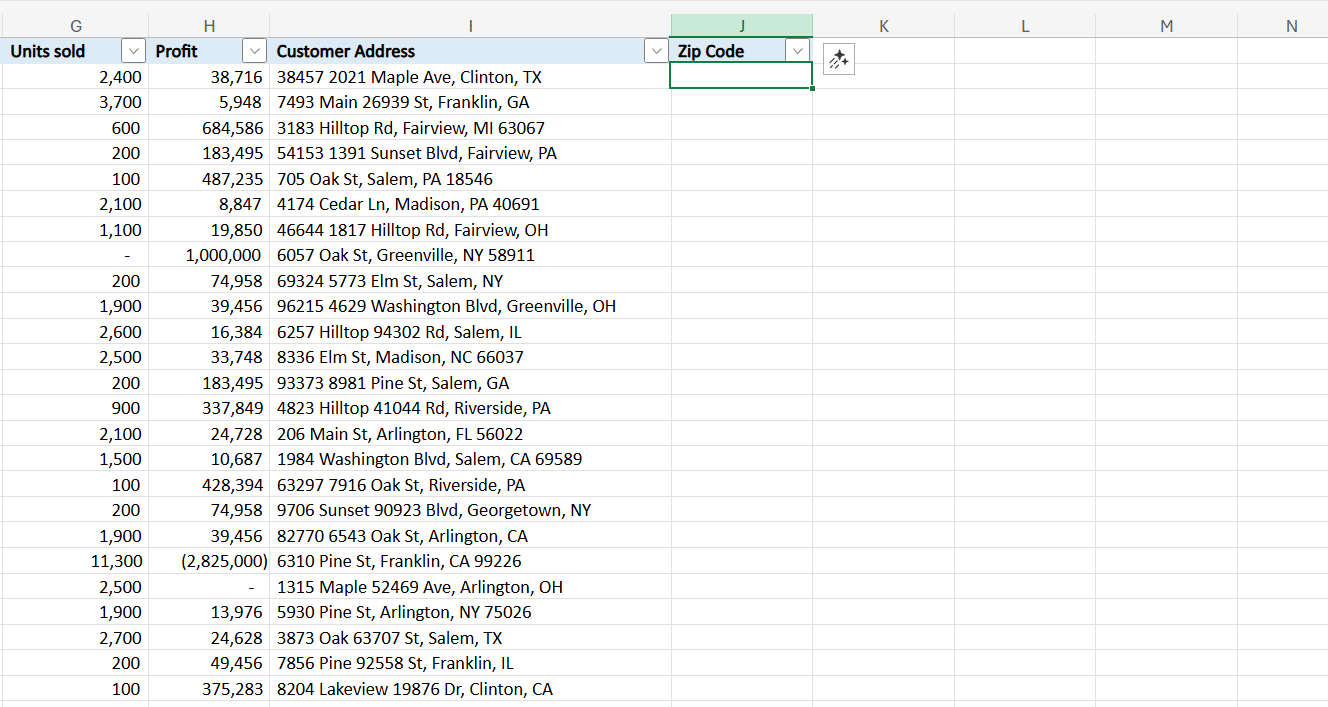
Task: Click the Customer Address header cell
Action: pyautogui.click(x=470, y=51)
